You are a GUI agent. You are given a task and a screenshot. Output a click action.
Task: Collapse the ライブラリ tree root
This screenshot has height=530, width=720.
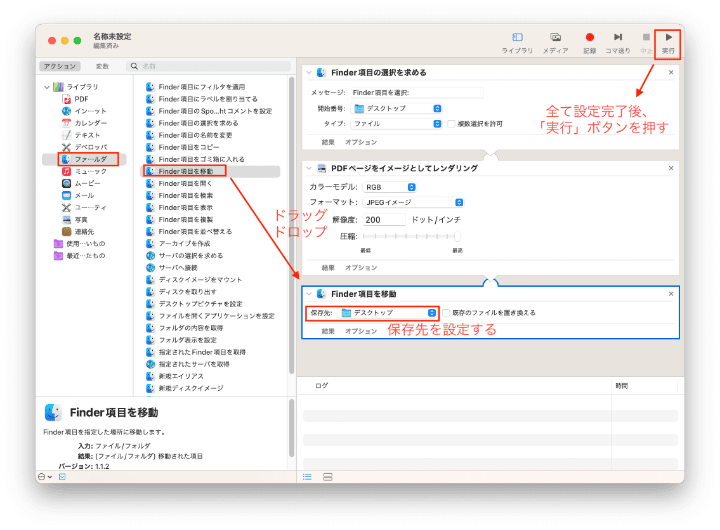coord(47,87)
